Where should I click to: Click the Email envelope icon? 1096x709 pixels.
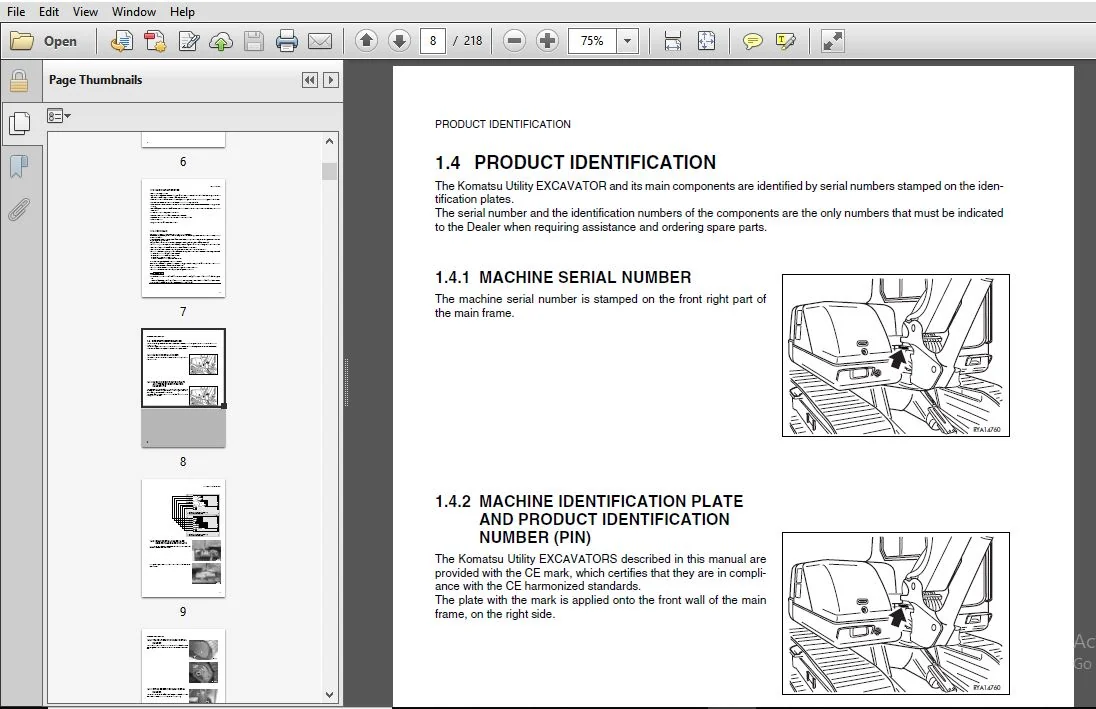320,41
